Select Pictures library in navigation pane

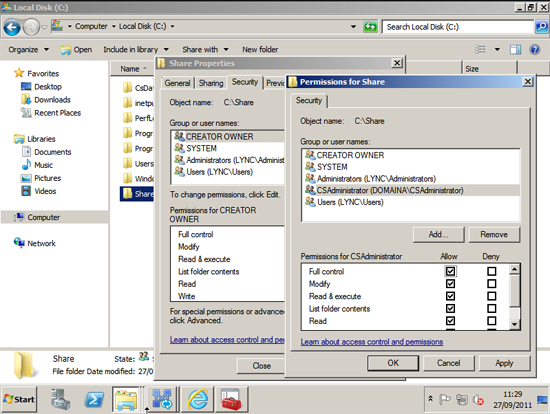[47, 178]
